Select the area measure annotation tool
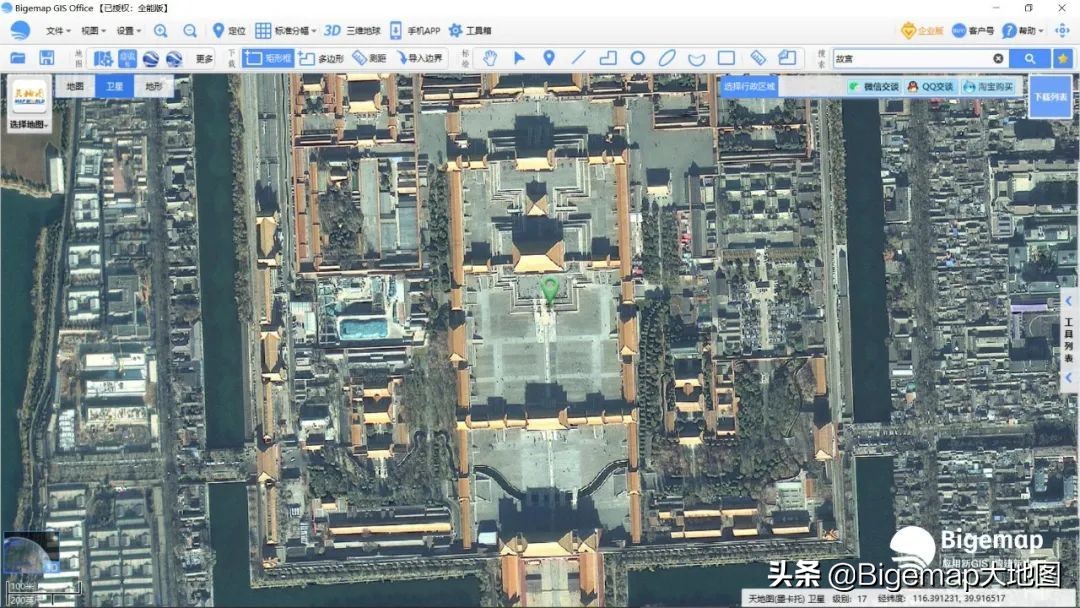 pos(787,59)
